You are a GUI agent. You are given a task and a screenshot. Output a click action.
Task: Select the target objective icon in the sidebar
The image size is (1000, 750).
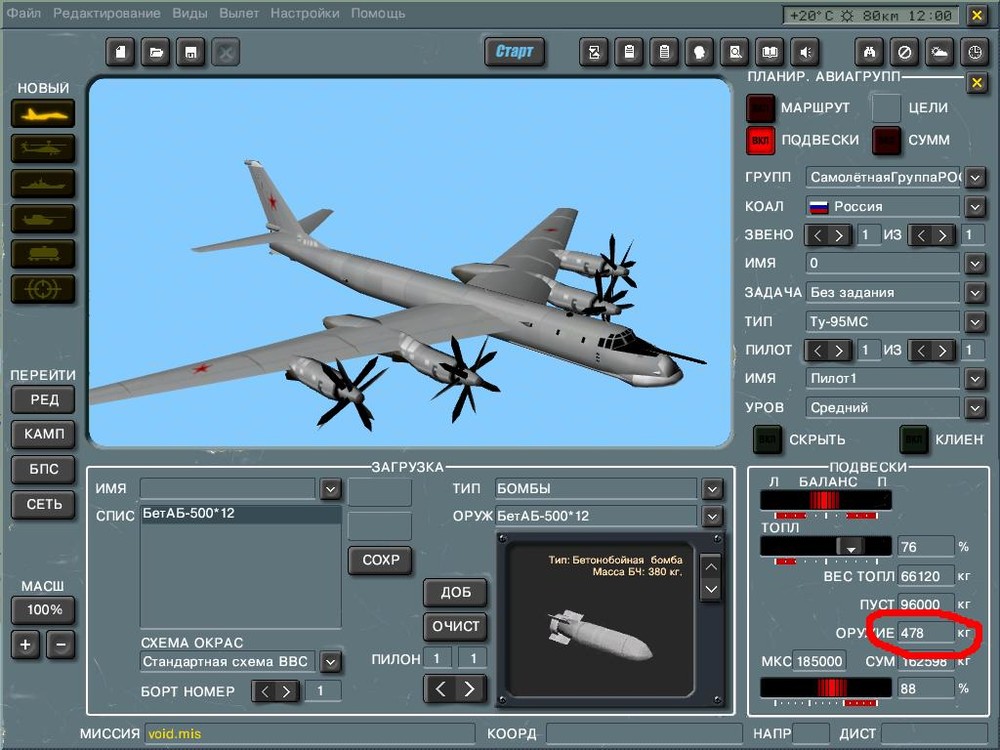[x=42, y=289]
